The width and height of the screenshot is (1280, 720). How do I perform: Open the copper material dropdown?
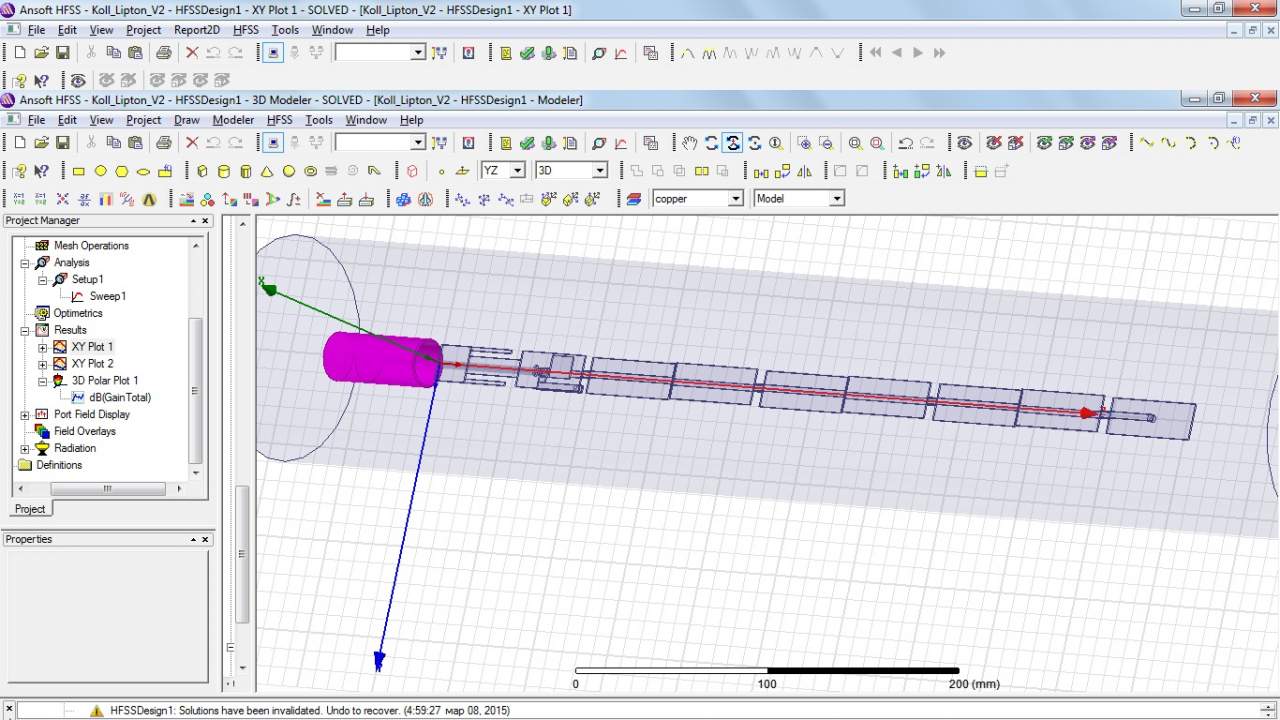735,199
